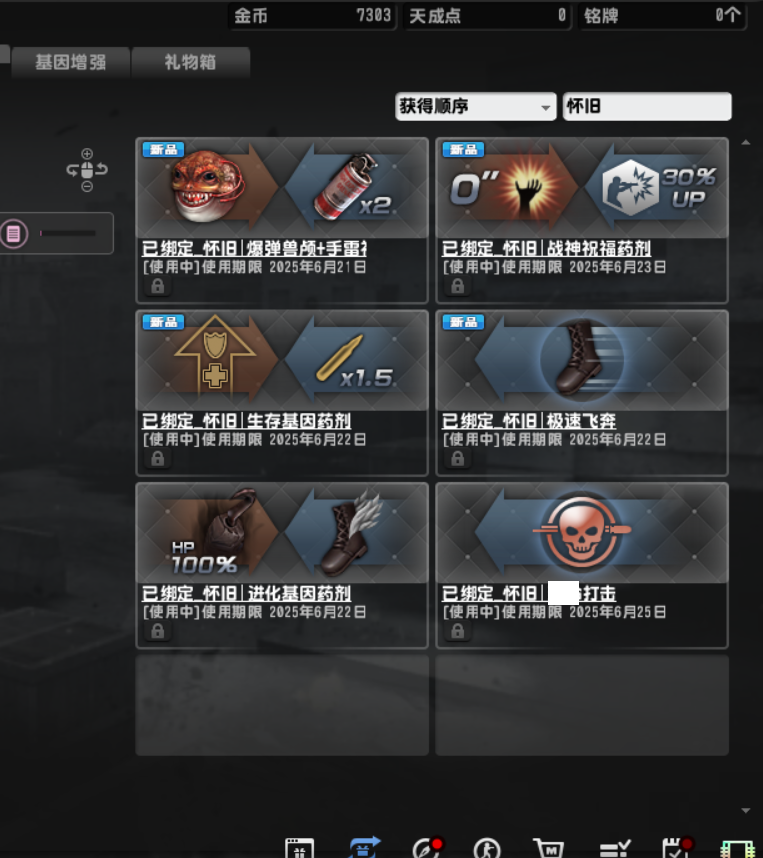
Task: Open the soldier character icon in bottom bar
Action: (x=487, y=849)
